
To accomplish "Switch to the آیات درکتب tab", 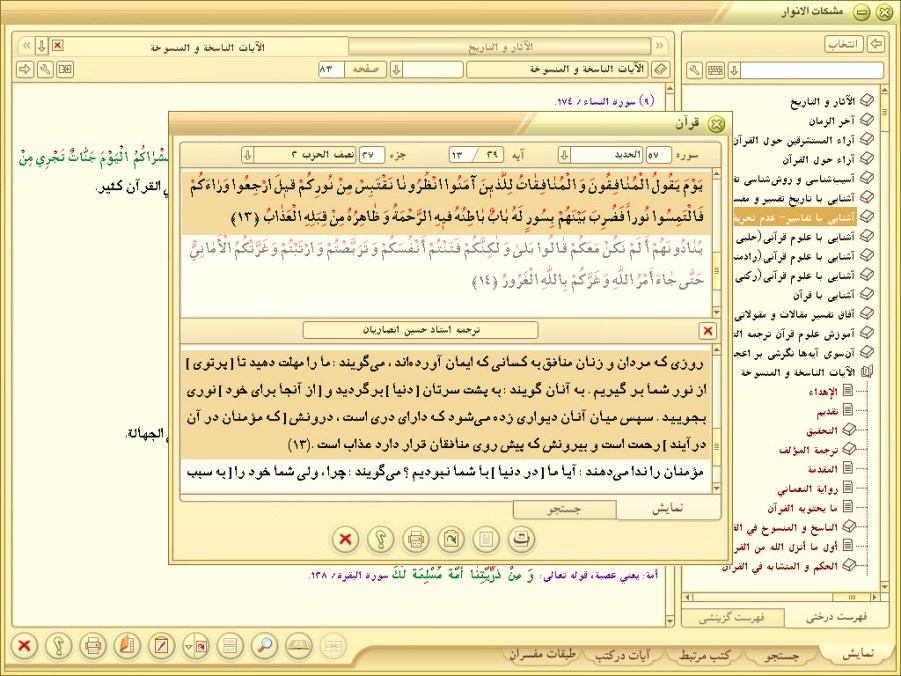I will point(622,655).
